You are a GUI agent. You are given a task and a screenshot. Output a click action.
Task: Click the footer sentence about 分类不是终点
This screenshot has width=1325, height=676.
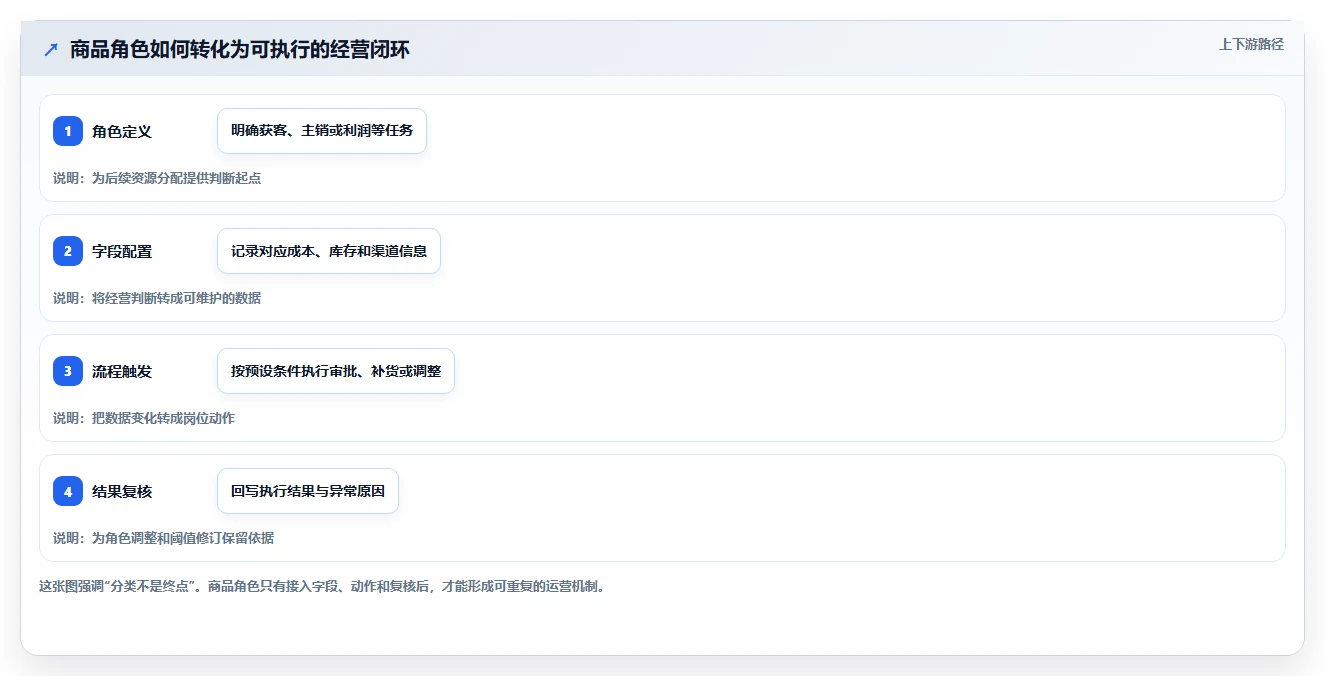click(321, 586)
